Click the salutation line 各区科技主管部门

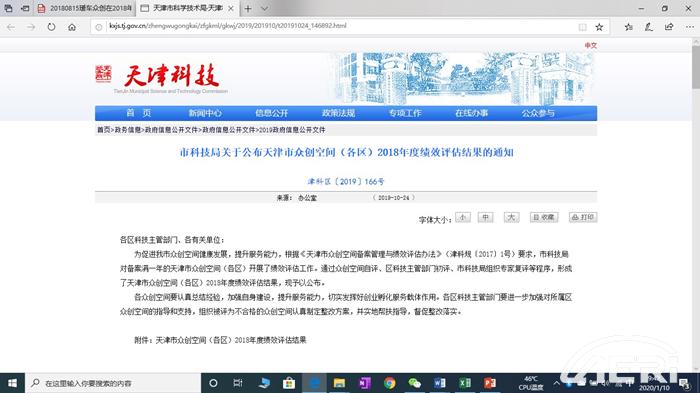(172, 240)
